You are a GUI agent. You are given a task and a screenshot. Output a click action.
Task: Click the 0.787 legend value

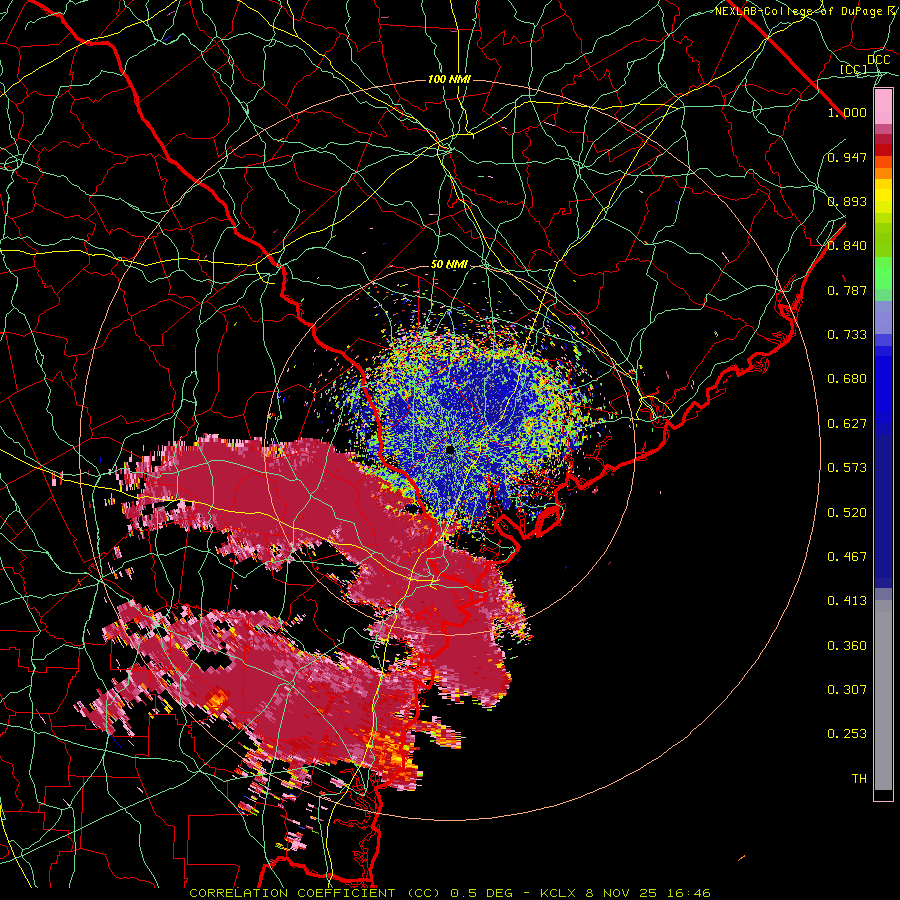tap(847, 290)
